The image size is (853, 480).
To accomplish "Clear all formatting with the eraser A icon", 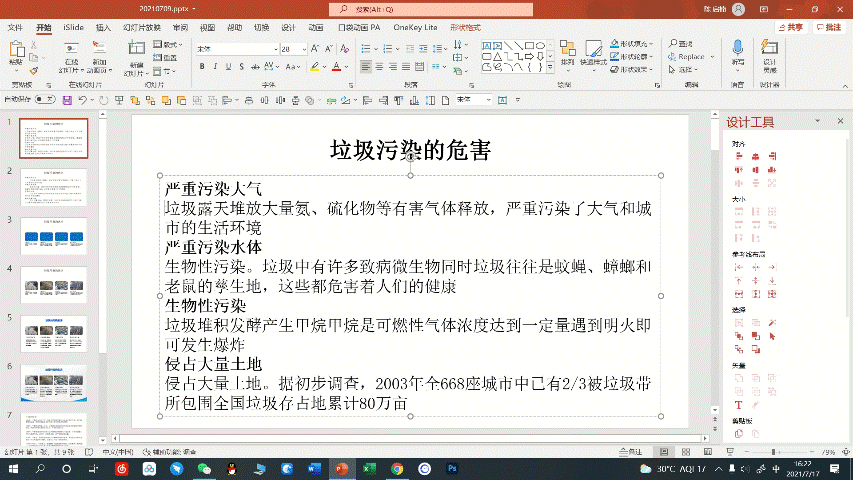I will [x=344, y=49].
